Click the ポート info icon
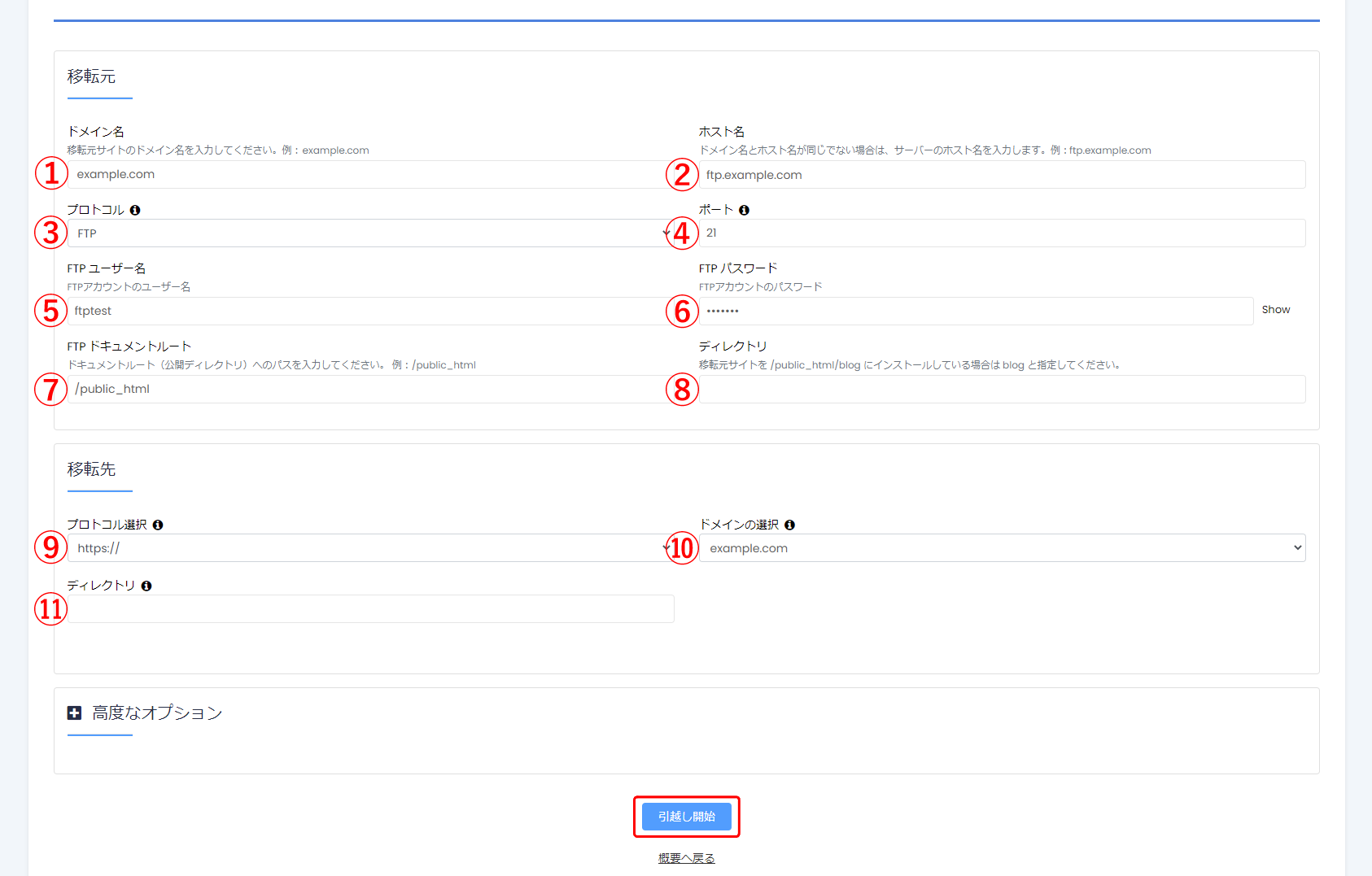 745,209
